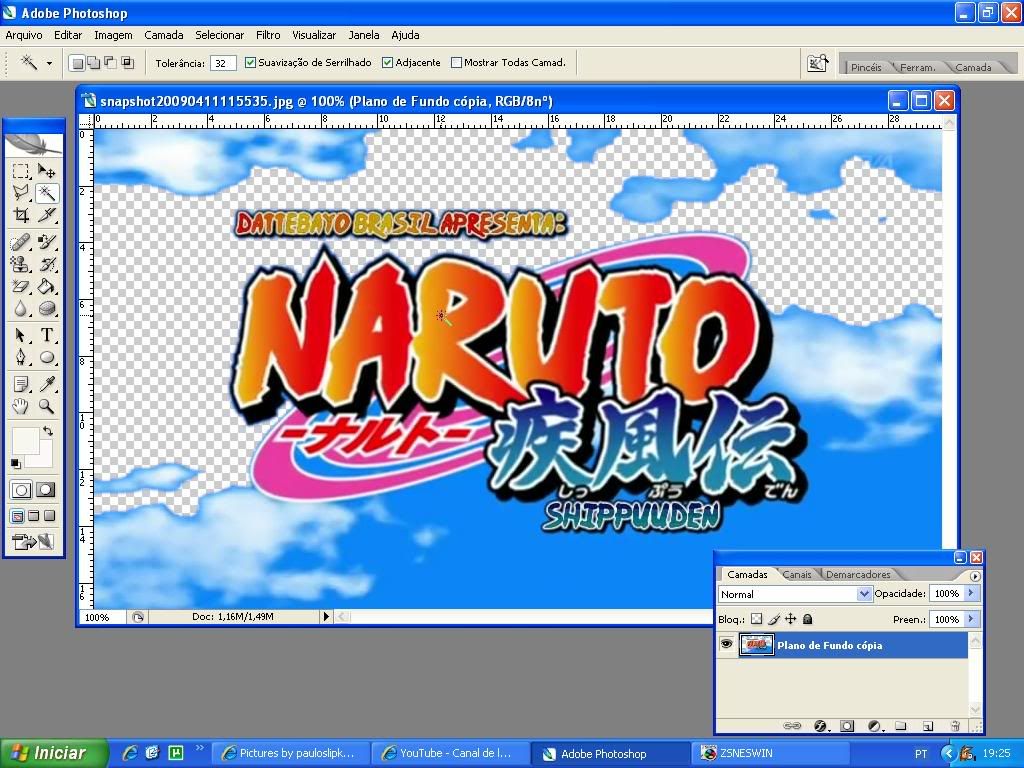This screenshot has width=1024, height=768.
Task: Delete layer using the trash icon
Action: tap(954, 726)
